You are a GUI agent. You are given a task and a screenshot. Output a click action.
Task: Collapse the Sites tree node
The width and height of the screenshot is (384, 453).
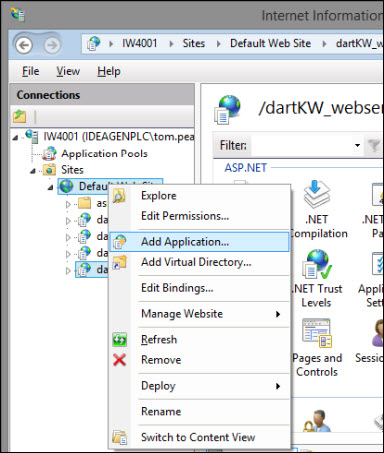[33, 171]
